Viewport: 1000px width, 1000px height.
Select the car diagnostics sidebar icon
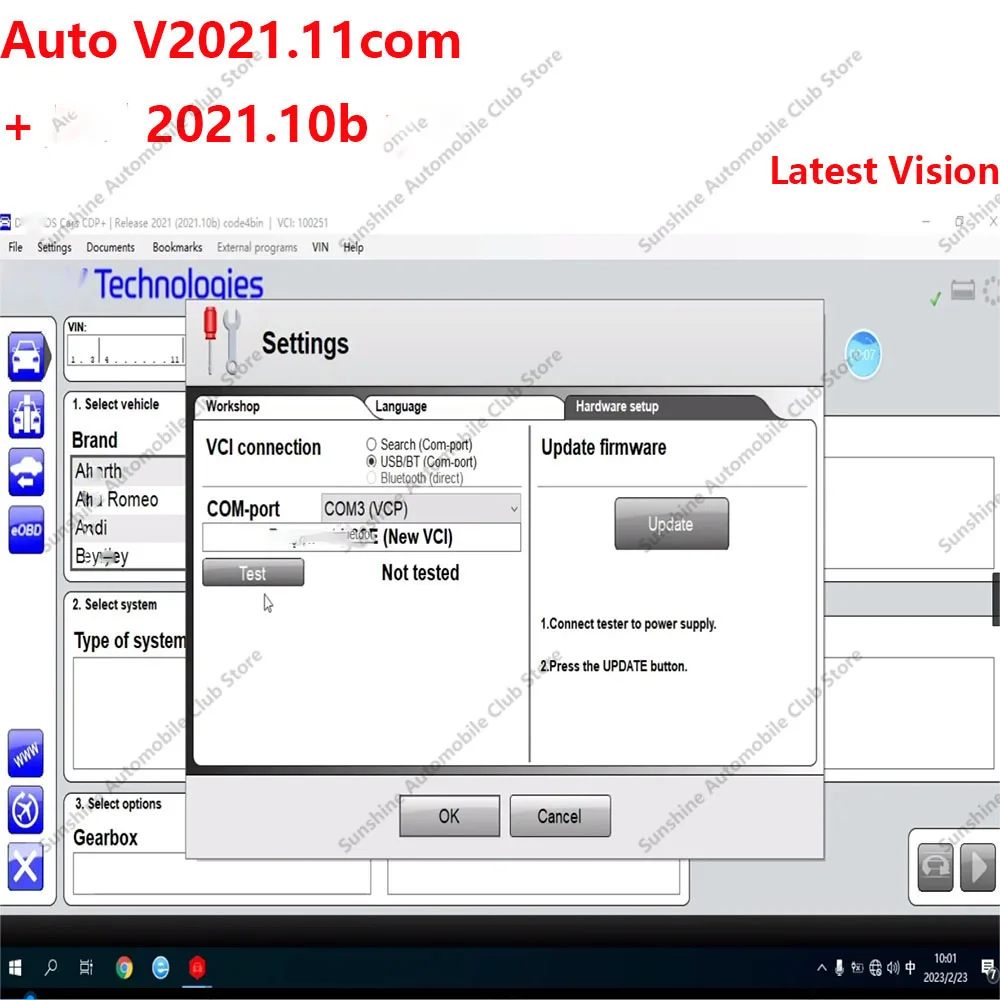coord(26,356)
